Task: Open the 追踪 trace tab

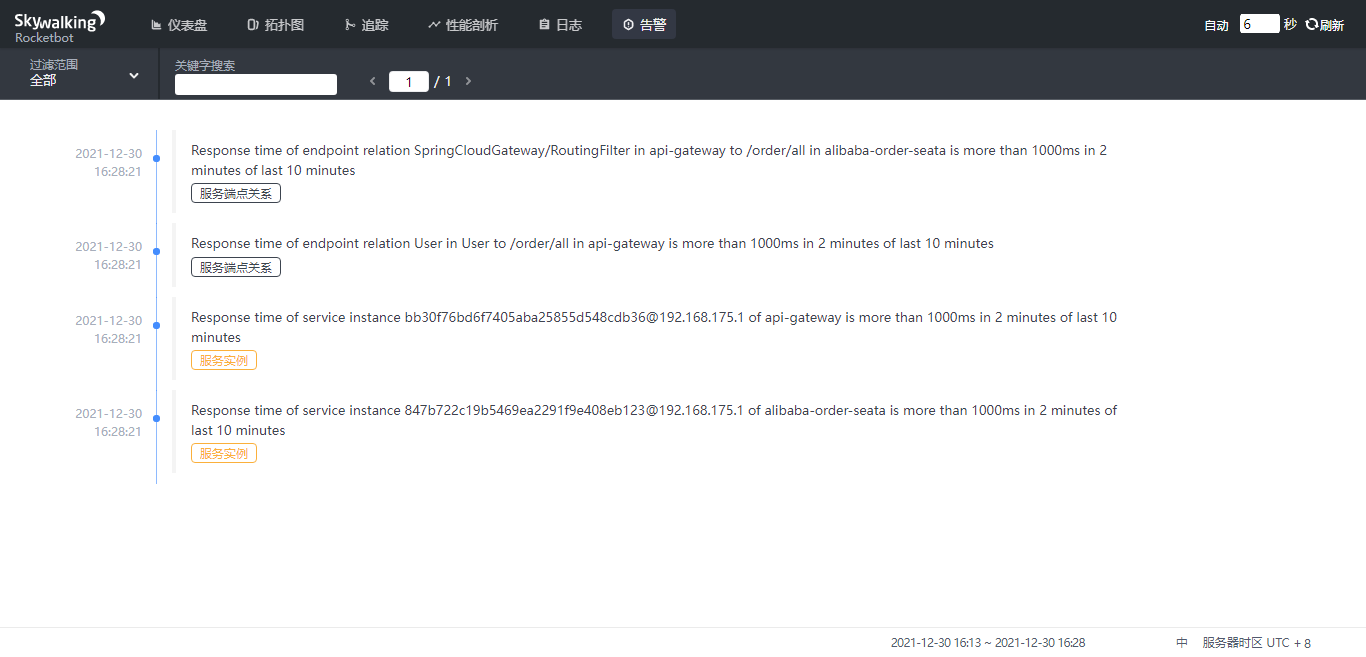Action: (x=365, y=25)
